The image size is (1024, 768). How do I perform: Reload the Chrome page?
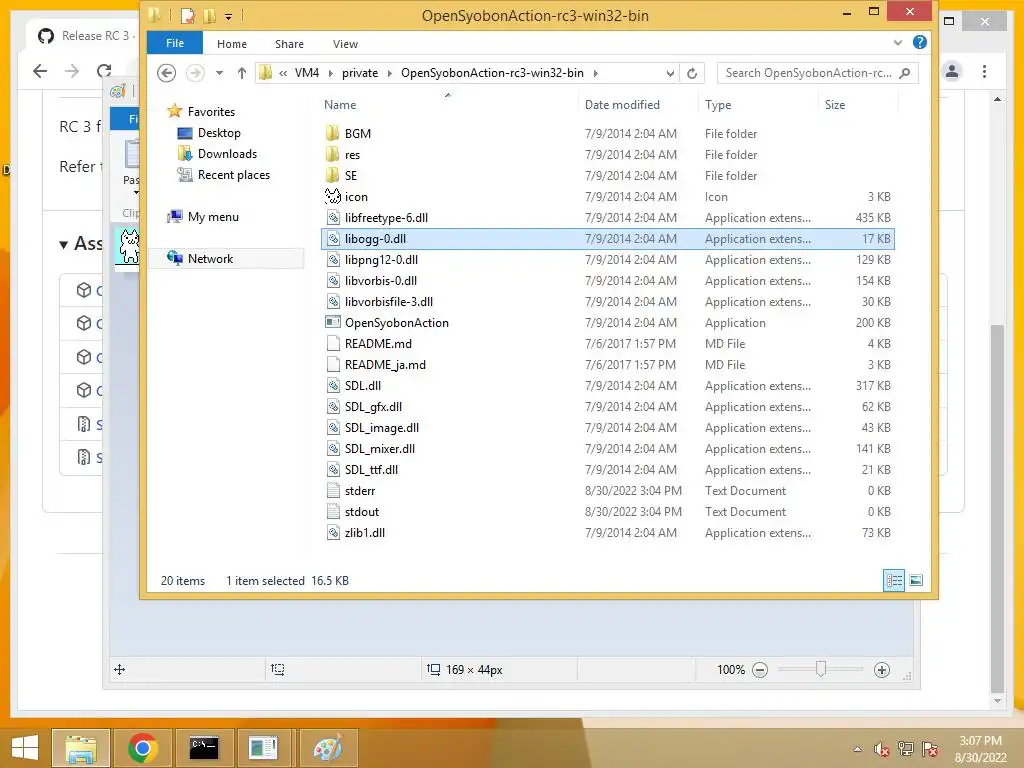[104, 71]
